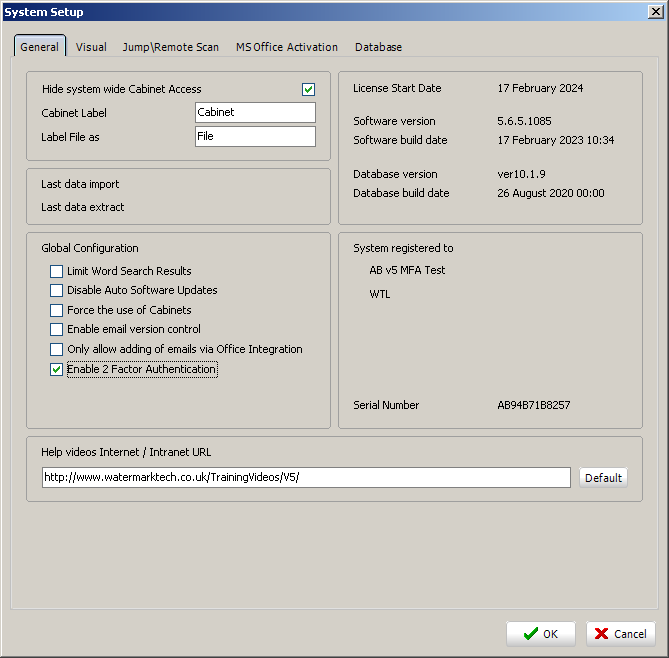
Task: Tick Disable Auto Software Updates
Action: (x=56, y=291)
